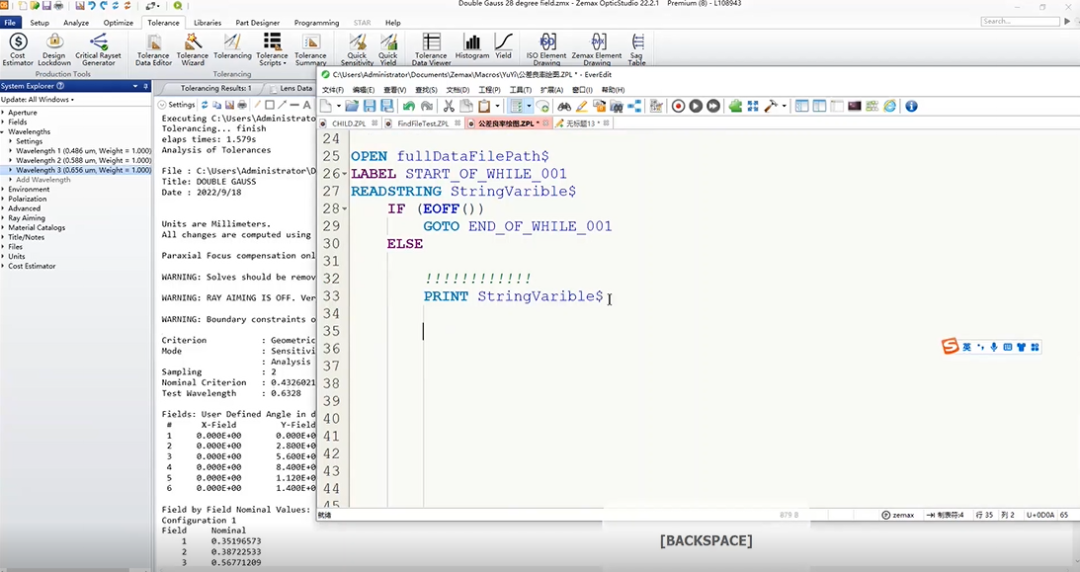Viewport: 1080px width, 572px height.
Task: Select the Ray Aiming tree item
Action: [26, 218]
